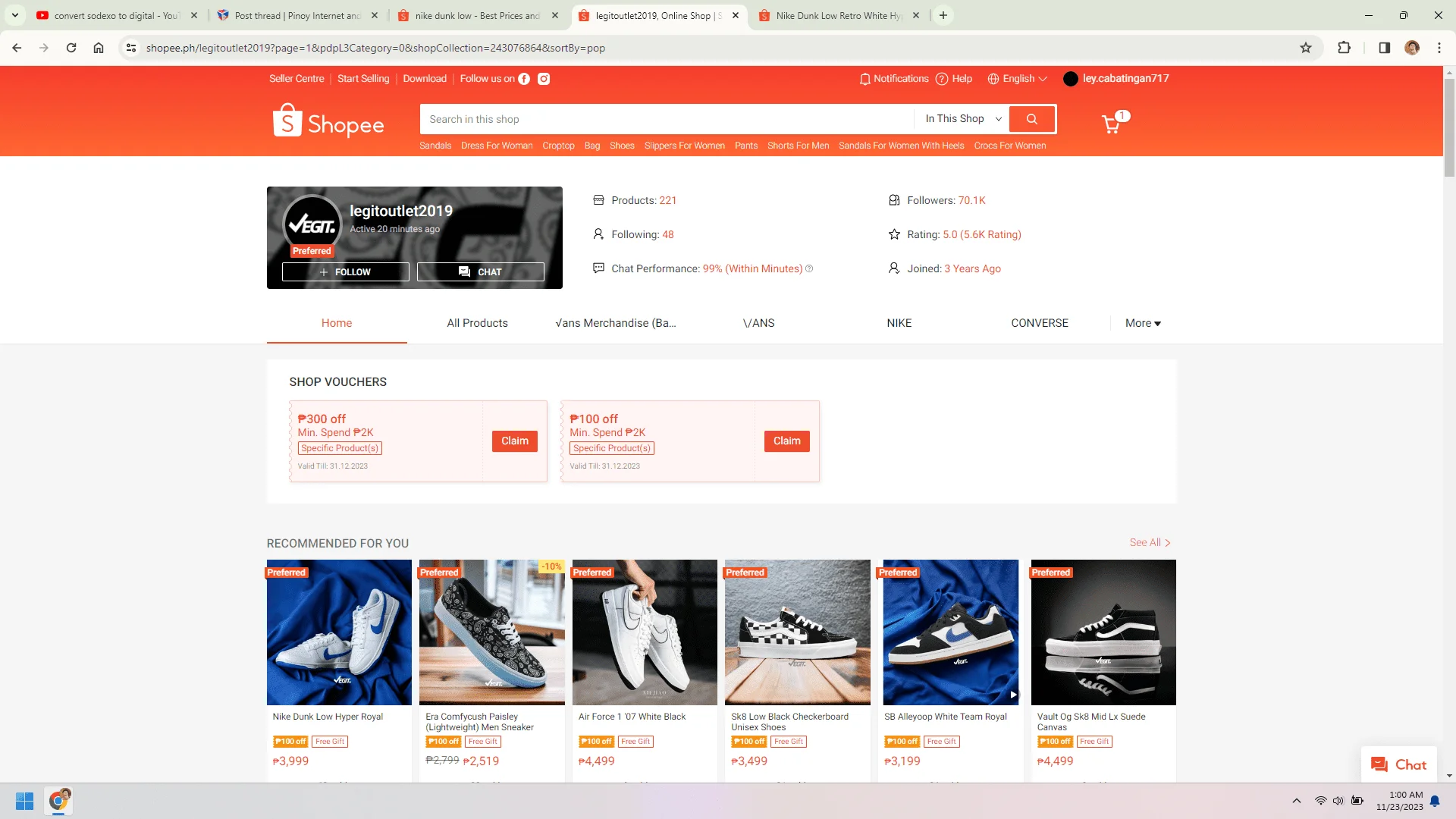Open the In This Shop search scope dropdown

tap(963, 119)
